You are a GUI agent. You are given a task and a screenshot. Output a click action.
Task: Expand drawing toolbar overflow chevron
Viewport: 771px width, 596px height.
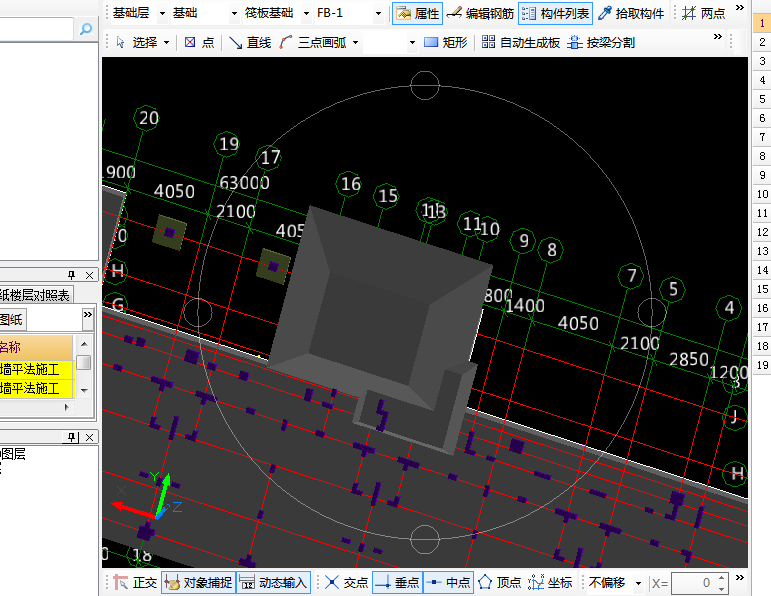718,37
